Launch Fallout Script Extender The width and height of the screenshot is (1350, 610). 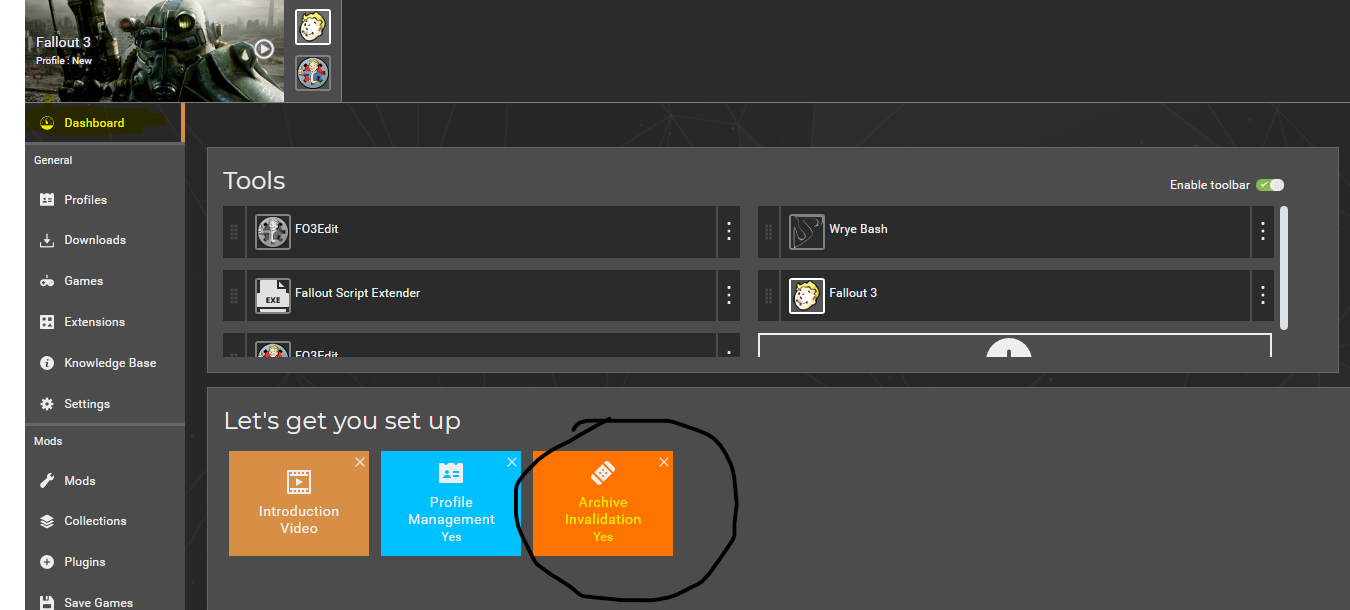click(x=482, y=296)
